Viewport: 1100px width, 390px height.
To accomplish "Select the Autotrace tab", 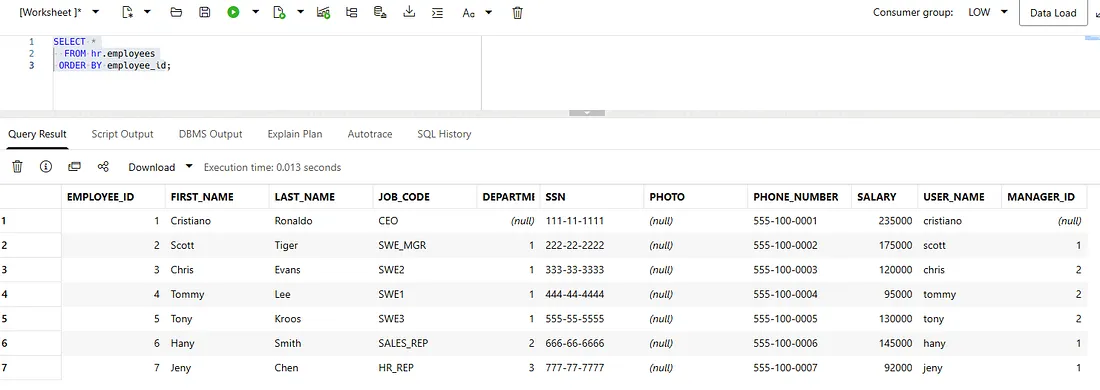I will 370,134.
